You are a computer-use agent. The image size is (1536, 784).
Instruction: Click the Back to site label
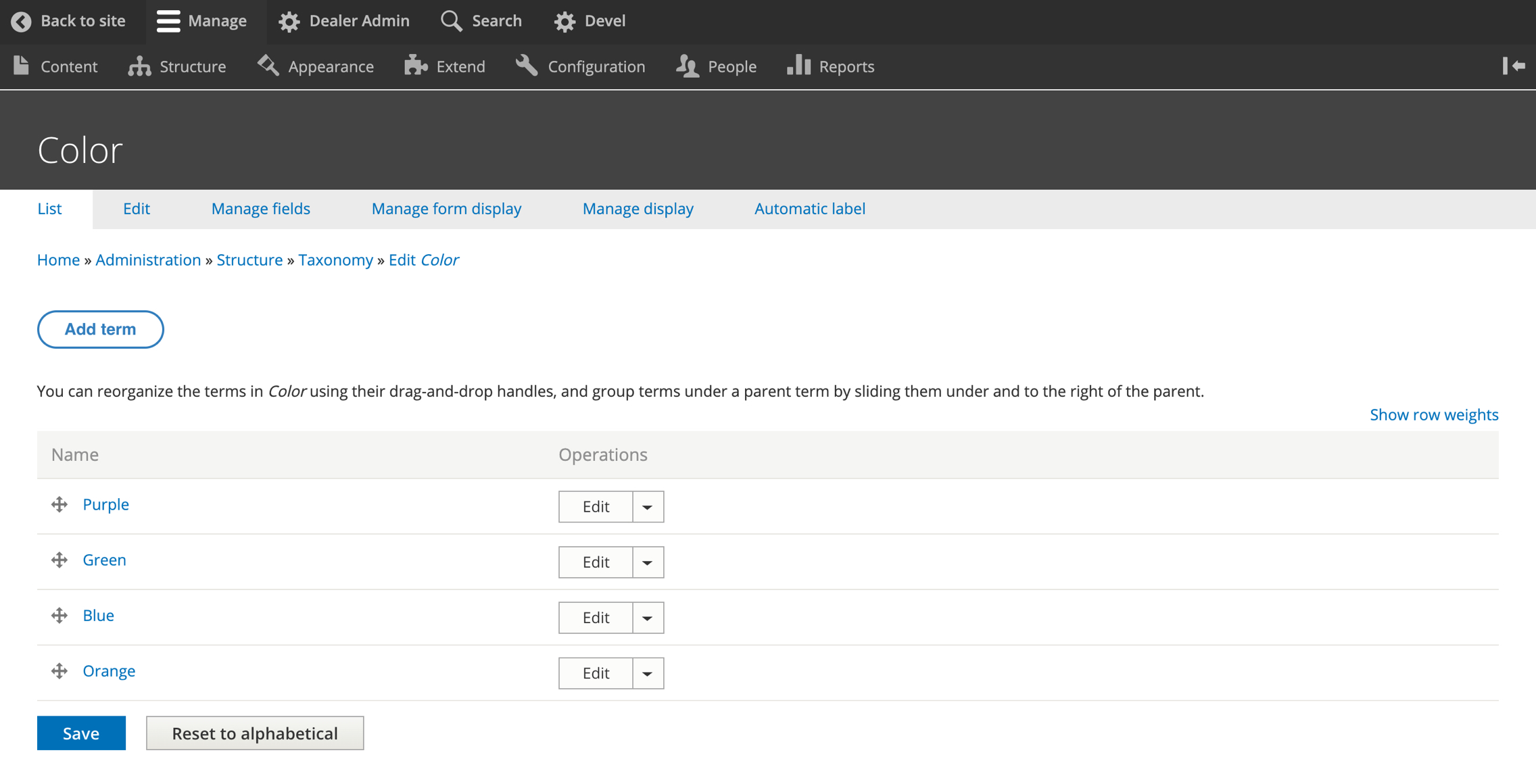coord(83,21)
